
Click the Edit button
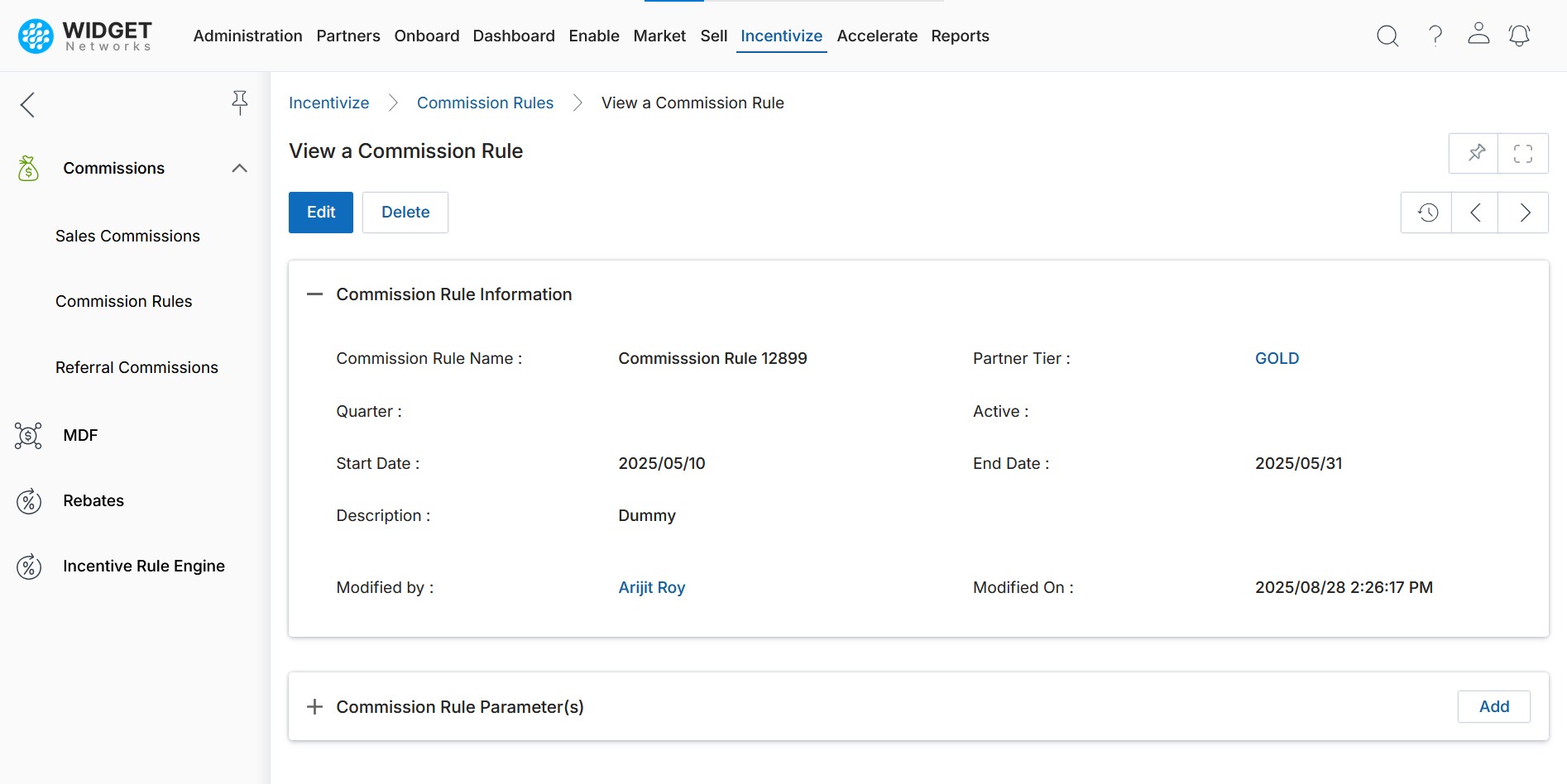click(x=321, y=213)
